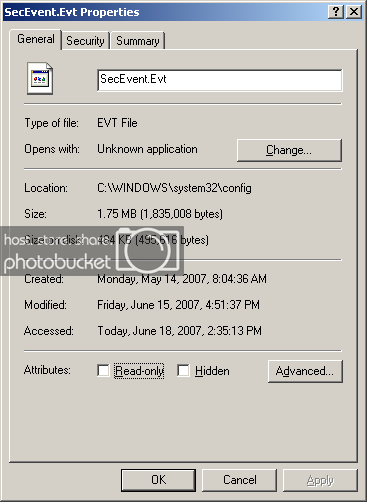Click the SecEvent.Evt Properties title bar text
Viewport: 367px width, 502px height.
(72, 12)
